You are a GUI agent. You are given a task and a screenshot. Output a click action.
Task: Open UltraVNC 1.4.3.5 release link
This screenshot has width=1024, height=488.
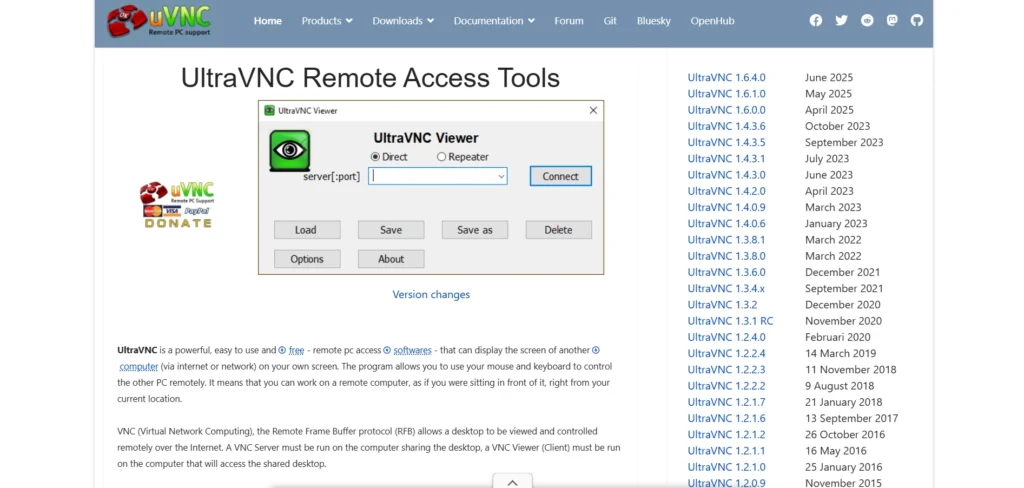click(726, 142)
